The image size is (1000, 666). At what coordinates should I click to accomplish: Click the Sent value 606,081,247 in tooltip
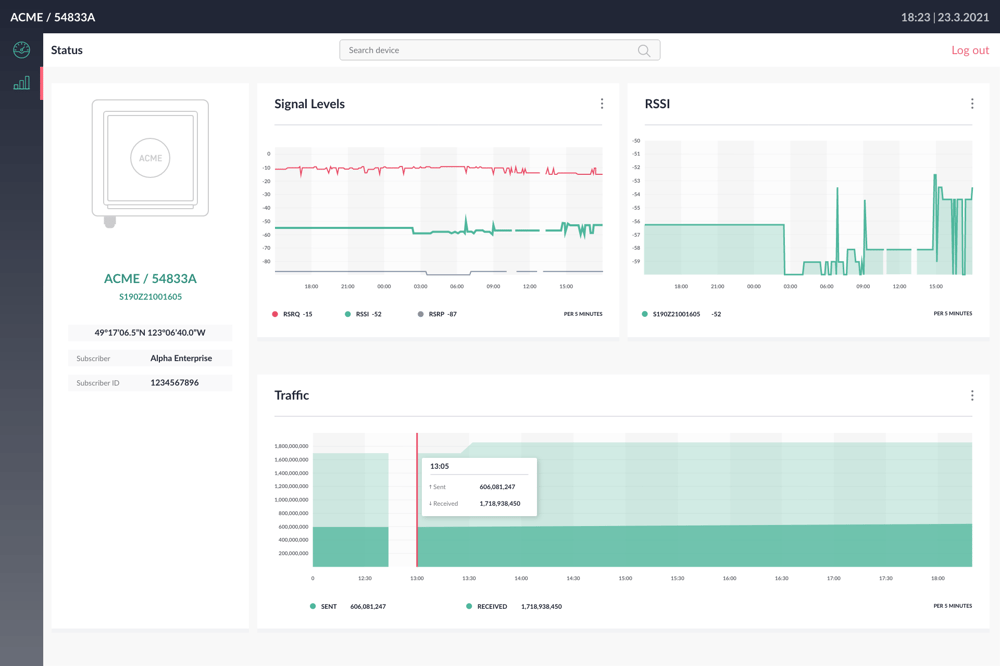pos(497,487)
